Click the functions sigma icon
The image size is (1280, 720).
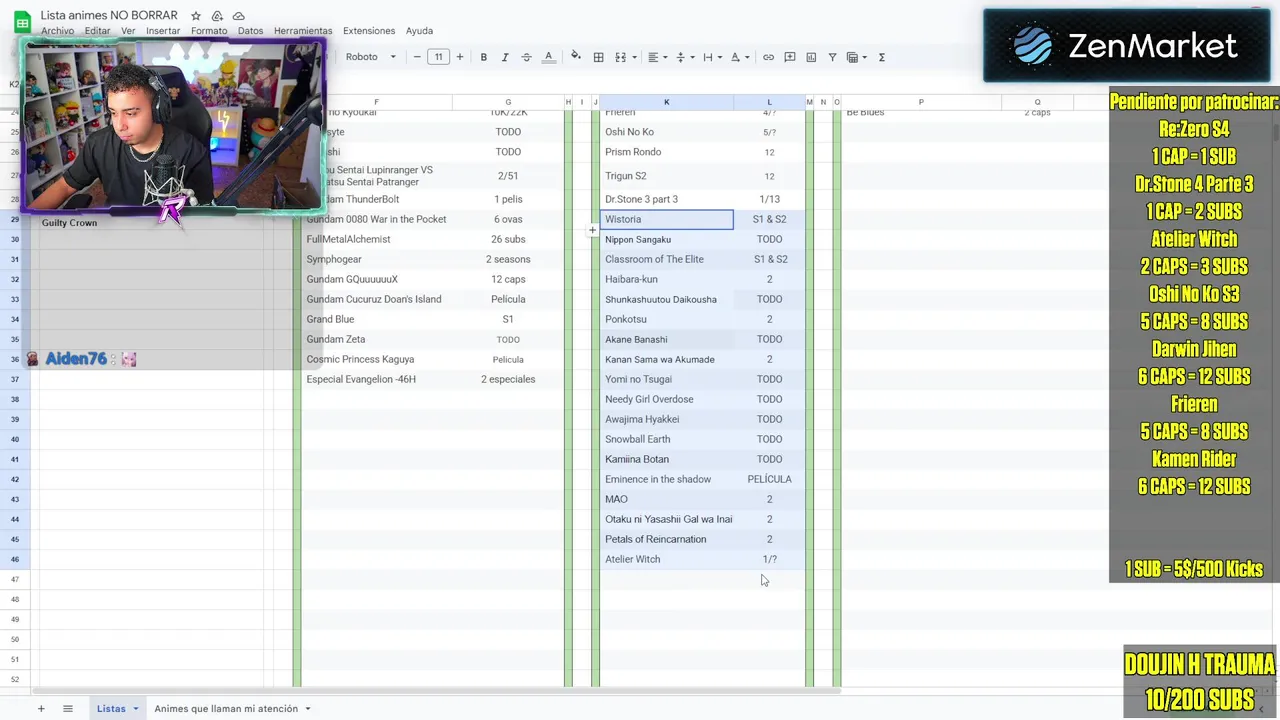[881, 57]
